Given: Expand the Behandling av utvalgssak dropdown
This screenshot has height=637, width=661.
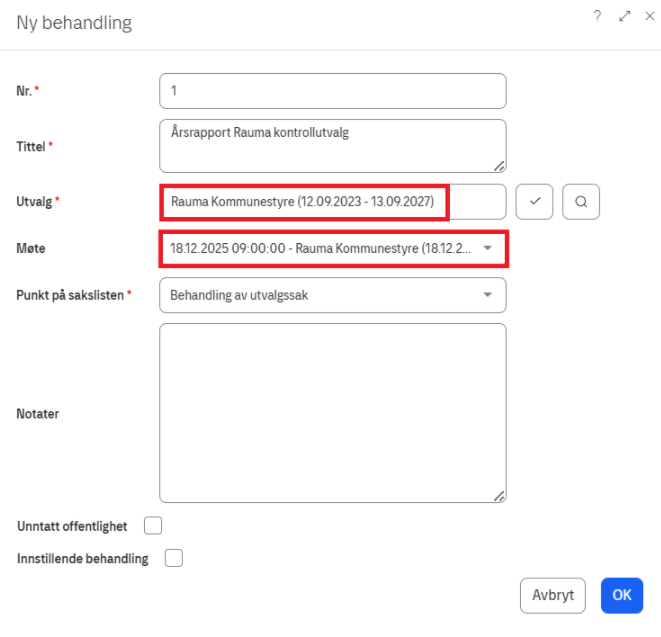Looking at the screenshot, I should tap(320, 295).
